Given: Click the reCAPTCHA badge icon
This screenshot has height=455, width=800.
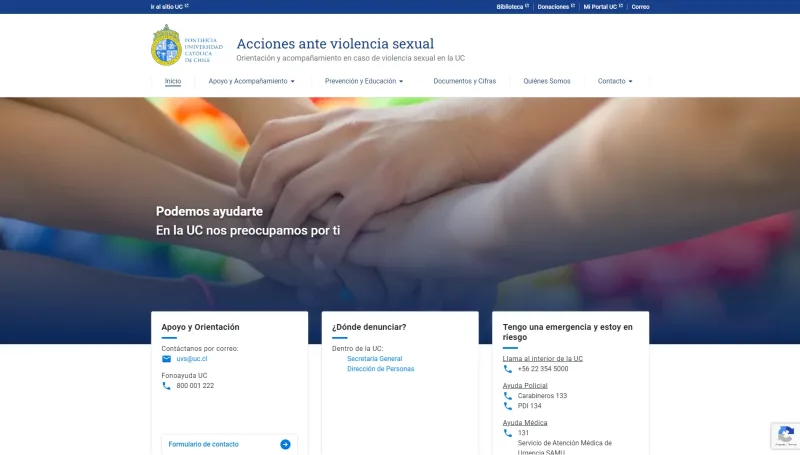Looking at the screenshot, I should (786, 435).
